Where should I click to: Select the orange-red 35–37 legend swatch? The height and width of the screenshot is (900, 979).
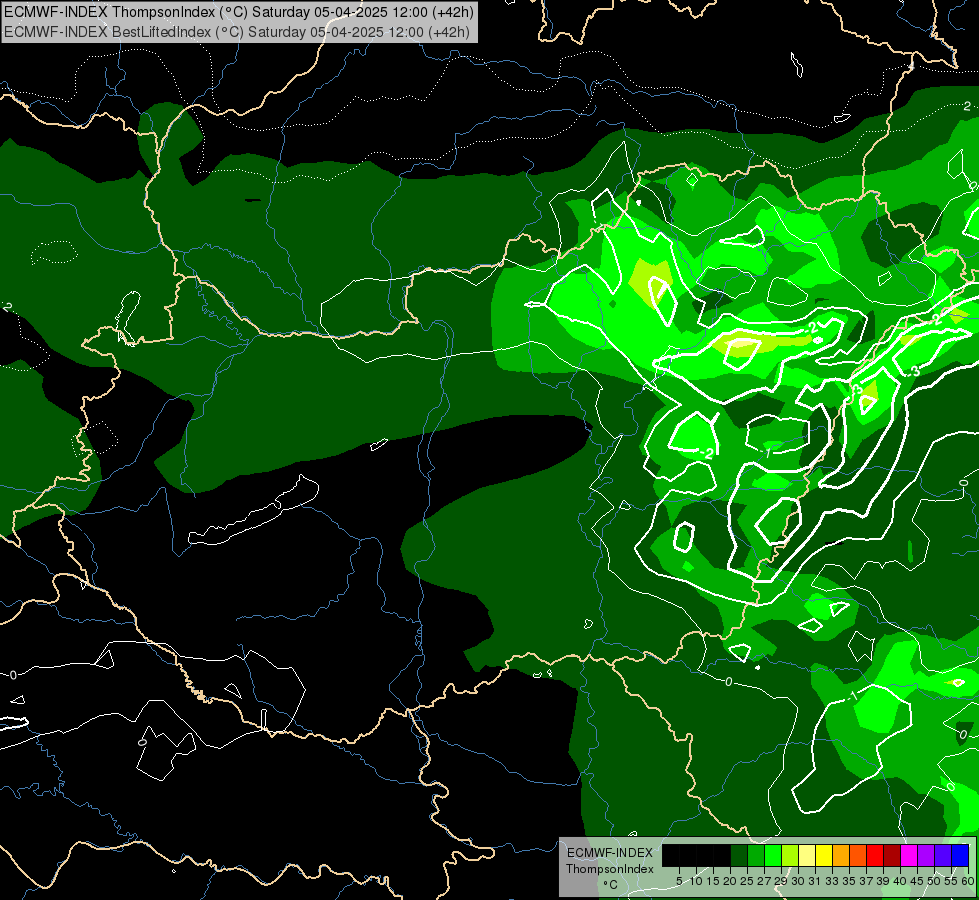coord(858,855)
